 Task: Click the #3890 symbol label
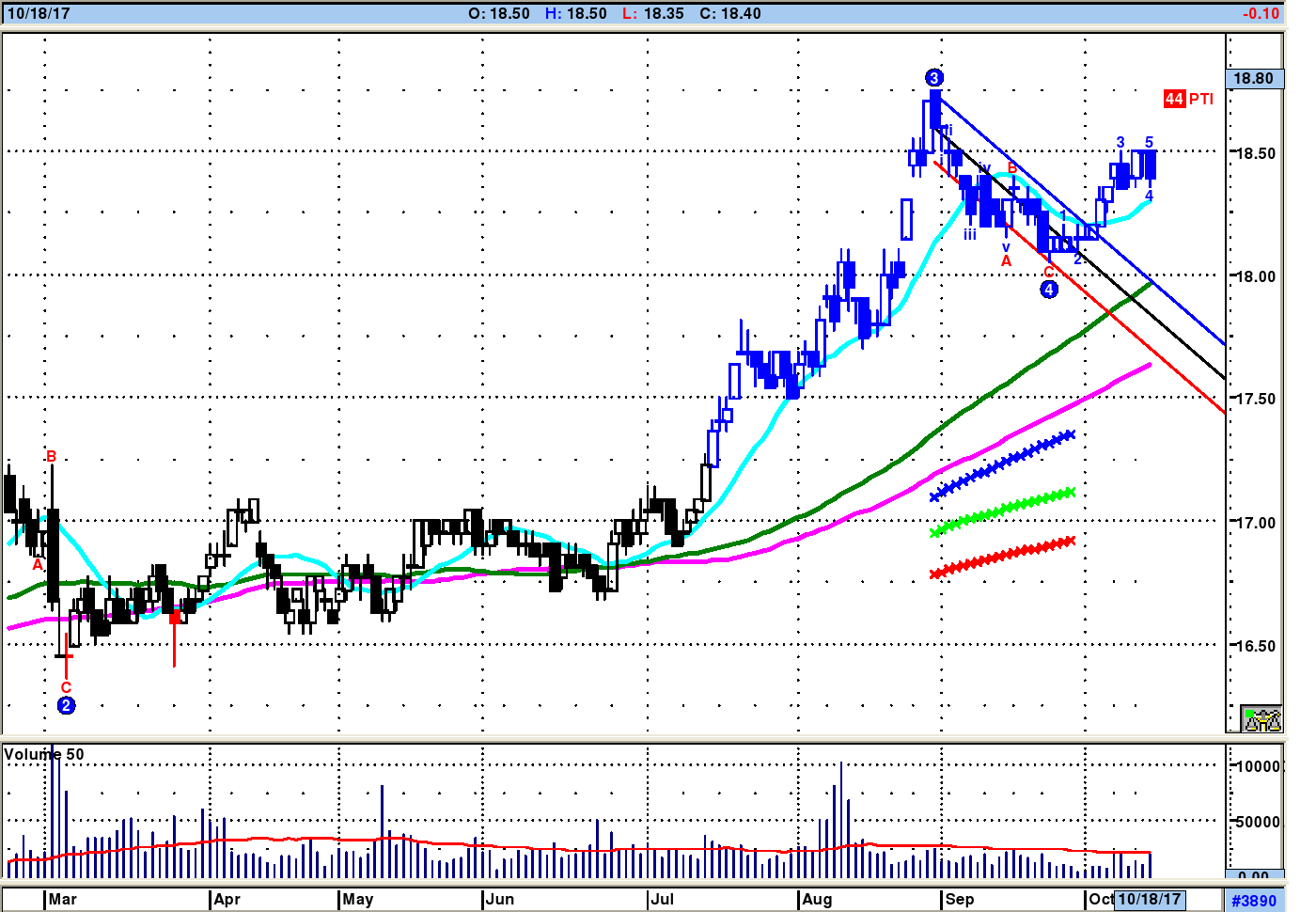click(x=1254, y=900)
